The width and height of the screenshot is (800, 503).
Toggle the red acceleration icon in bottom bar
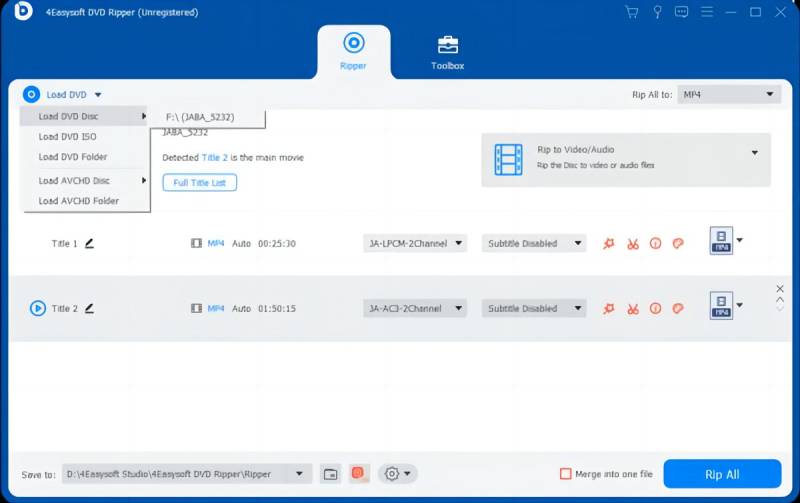(x=359, y=474)
